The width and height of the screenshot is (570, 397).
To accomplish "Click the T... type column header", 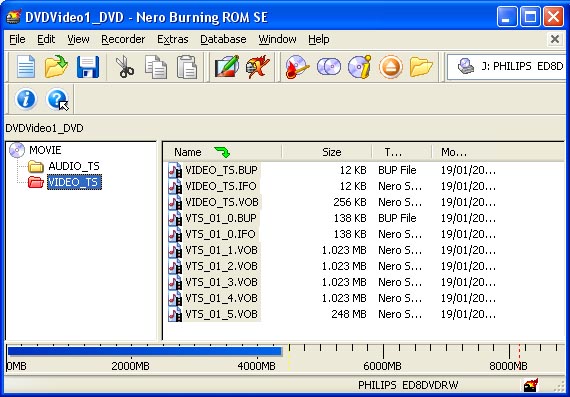I will [x=402, y=152].
